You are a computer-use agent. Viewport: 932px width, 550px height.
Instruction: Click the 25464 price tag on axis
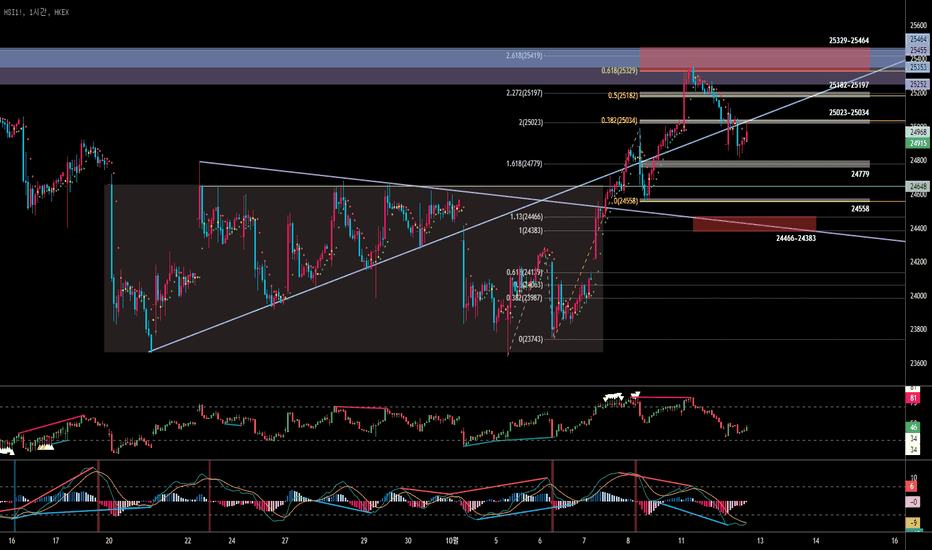pos(918,39)
